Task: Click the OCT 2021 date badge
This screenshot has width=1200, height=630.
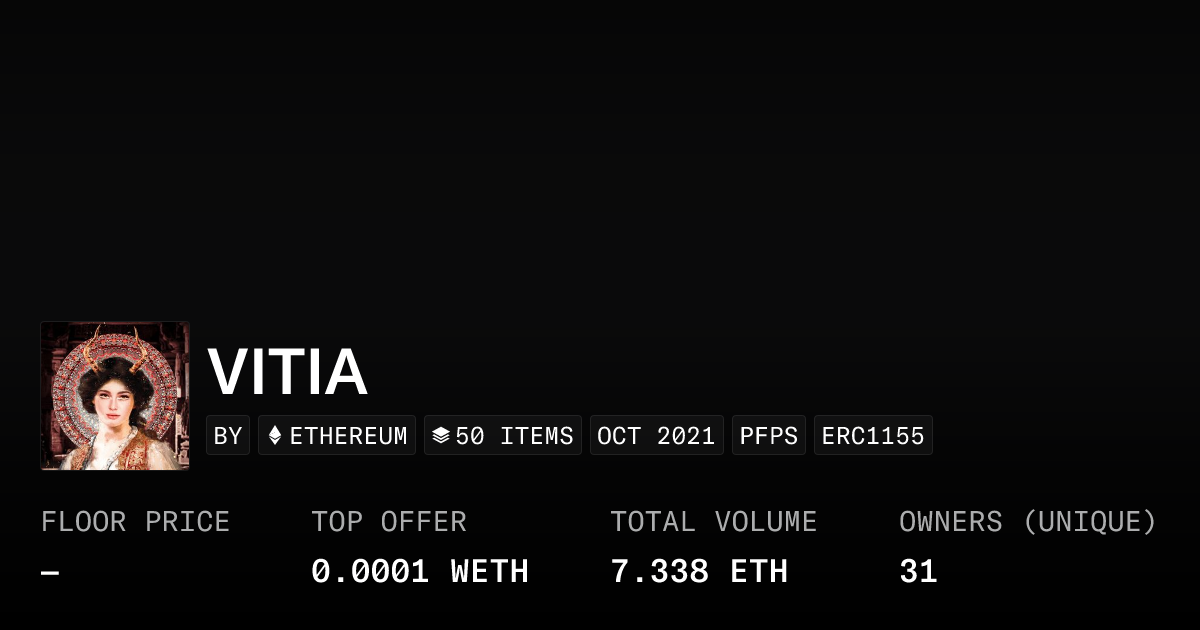Action: [x=656, y=436]
